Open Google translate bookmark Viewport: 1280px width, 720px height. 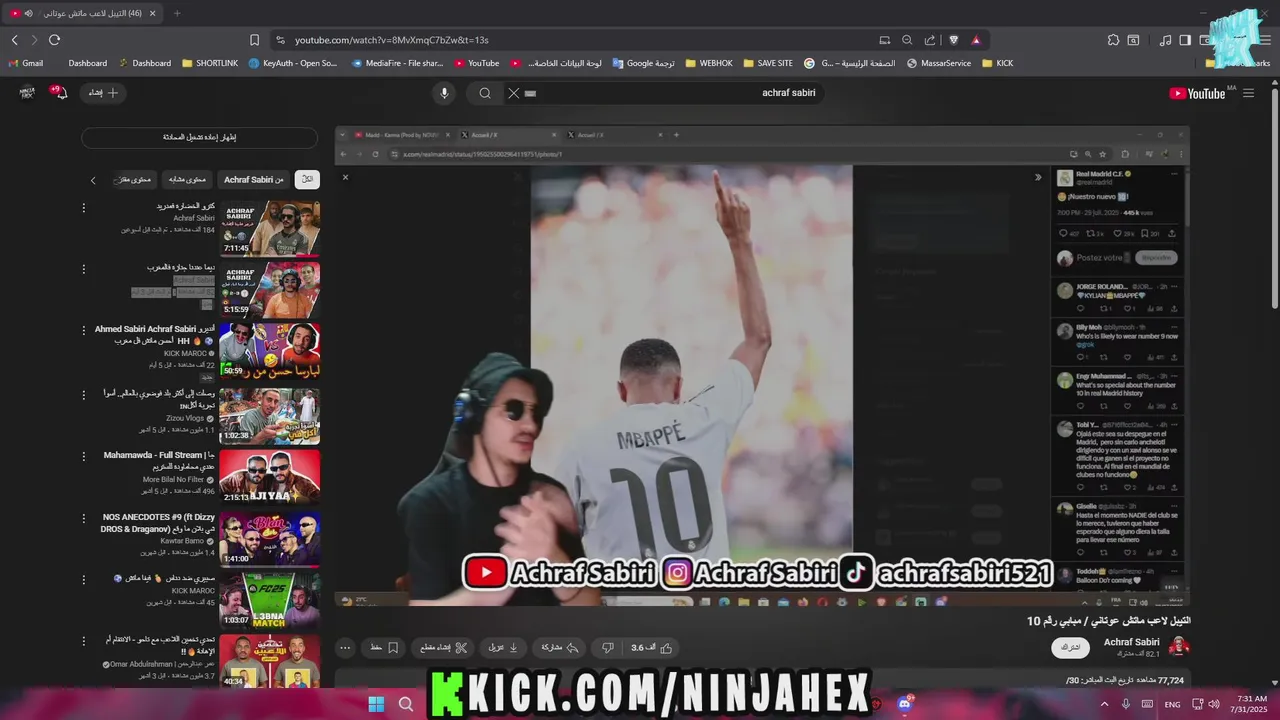[x=643, y=63]
